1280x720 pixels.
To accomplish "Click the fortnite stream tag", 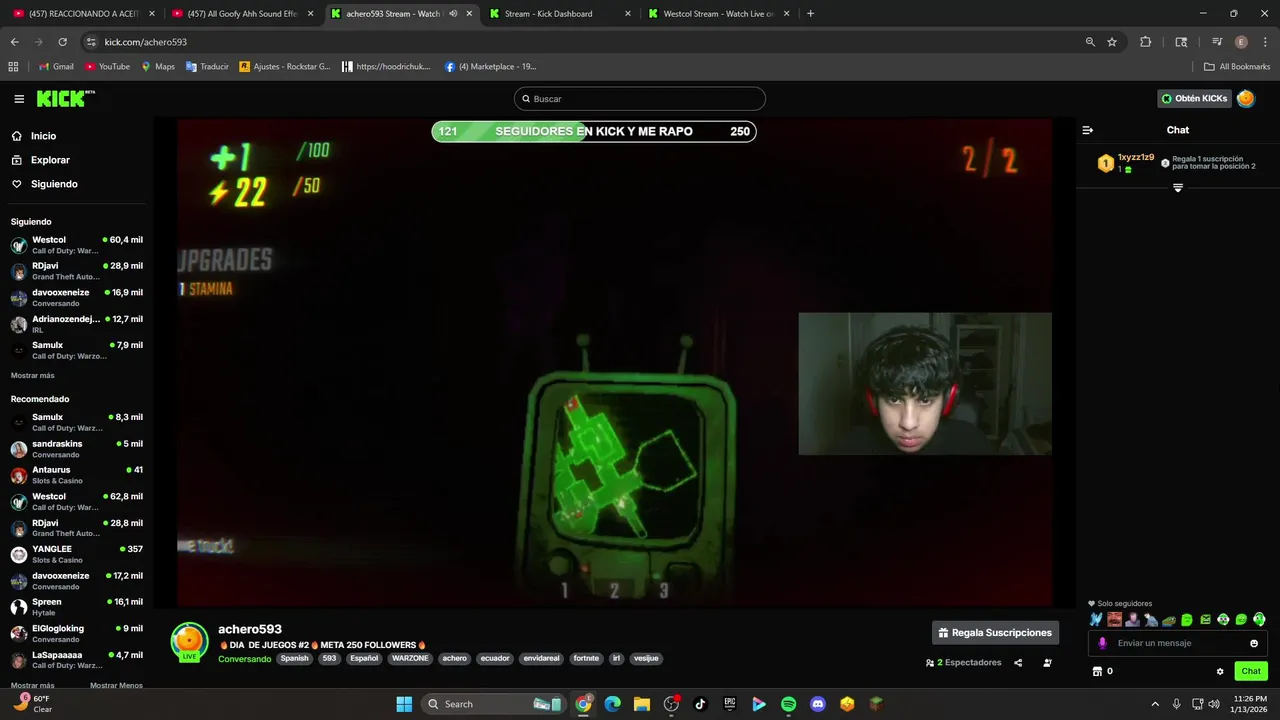I will (x=586, y=658).
